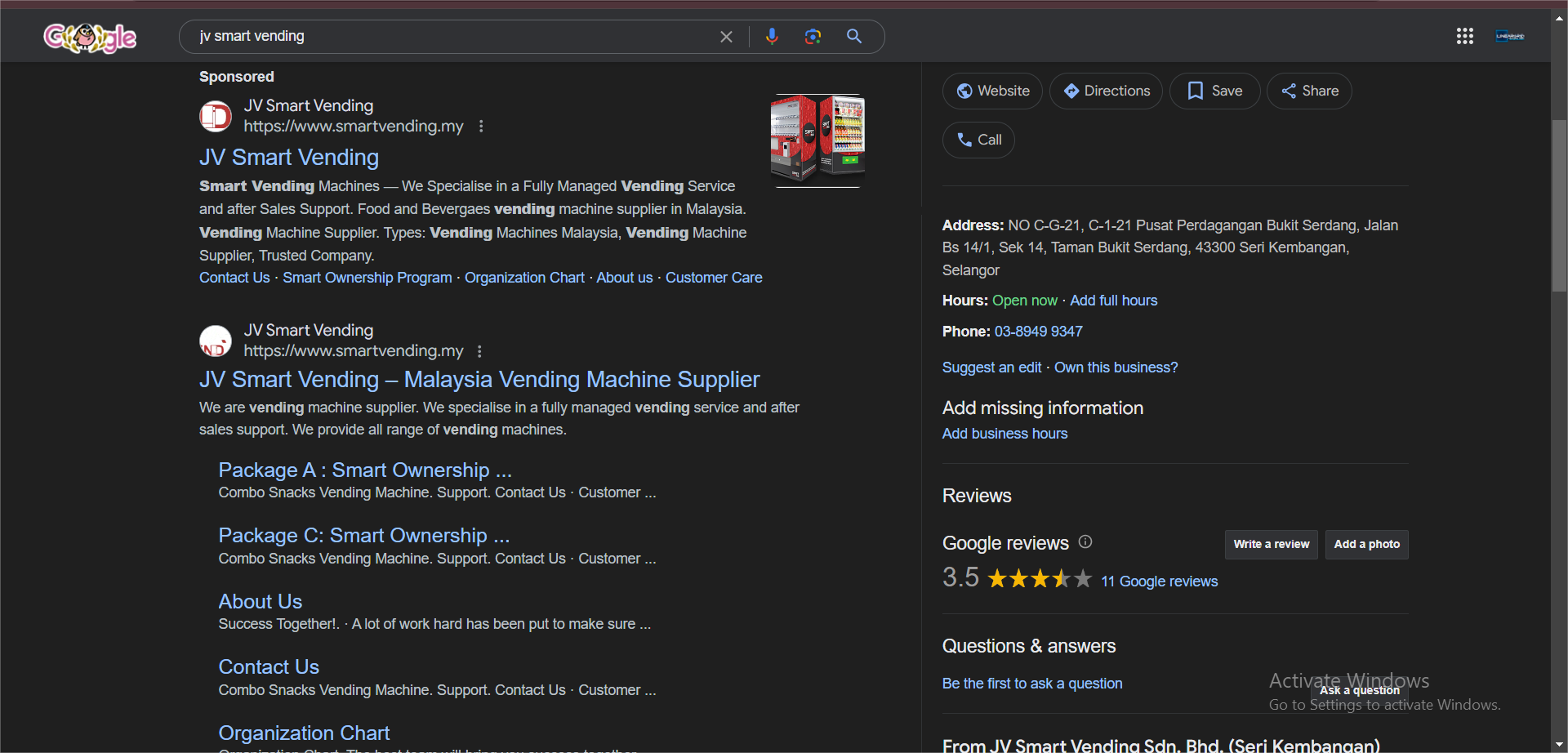Open 'Contact Us' sitelink in the ad
The width and height of the screenshot is (1568, 753).
point(234,278)
